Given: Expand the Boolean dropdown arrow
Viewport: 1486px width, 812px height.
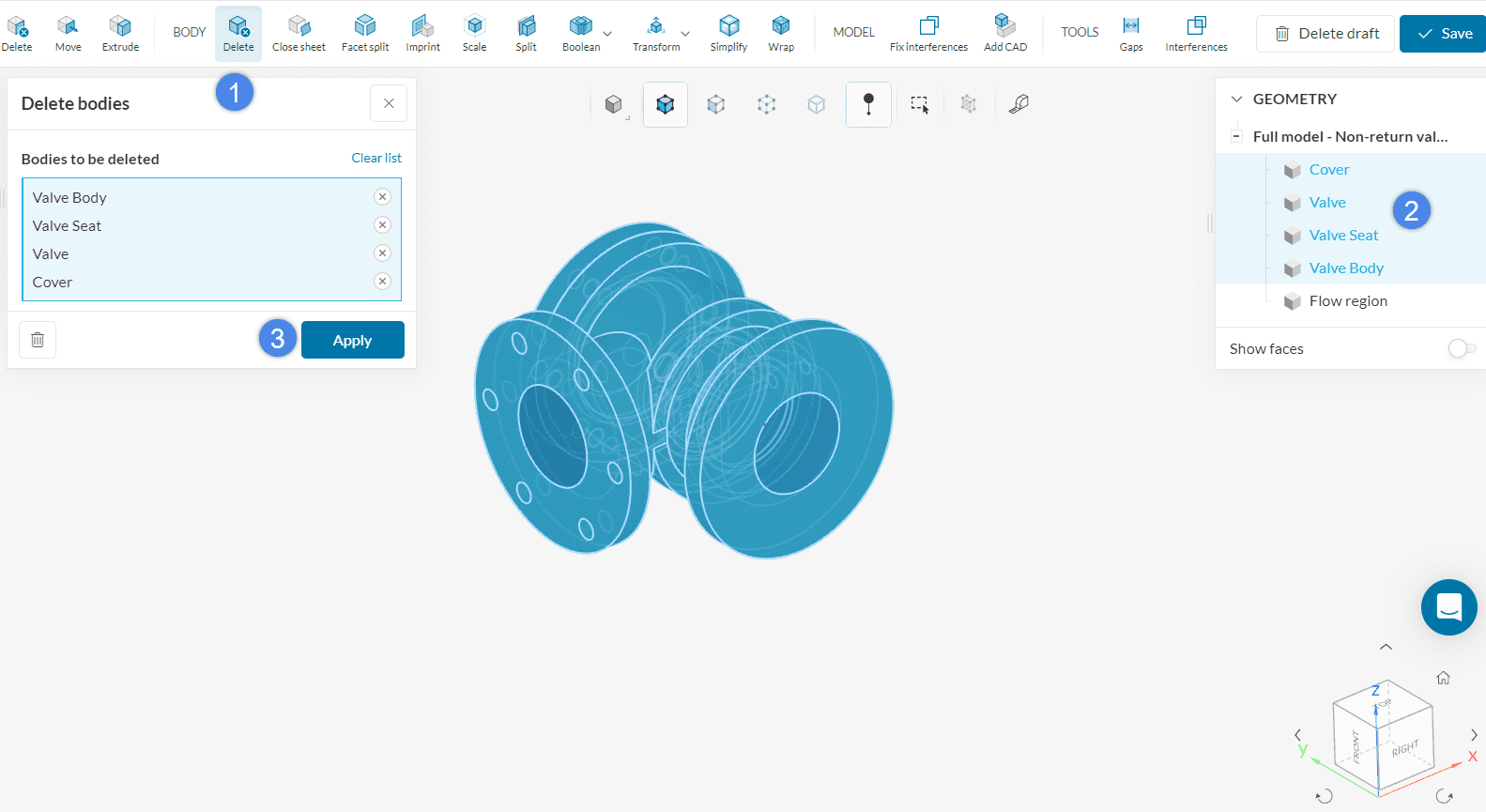Looking at the screenshot, I should [607, 34].
